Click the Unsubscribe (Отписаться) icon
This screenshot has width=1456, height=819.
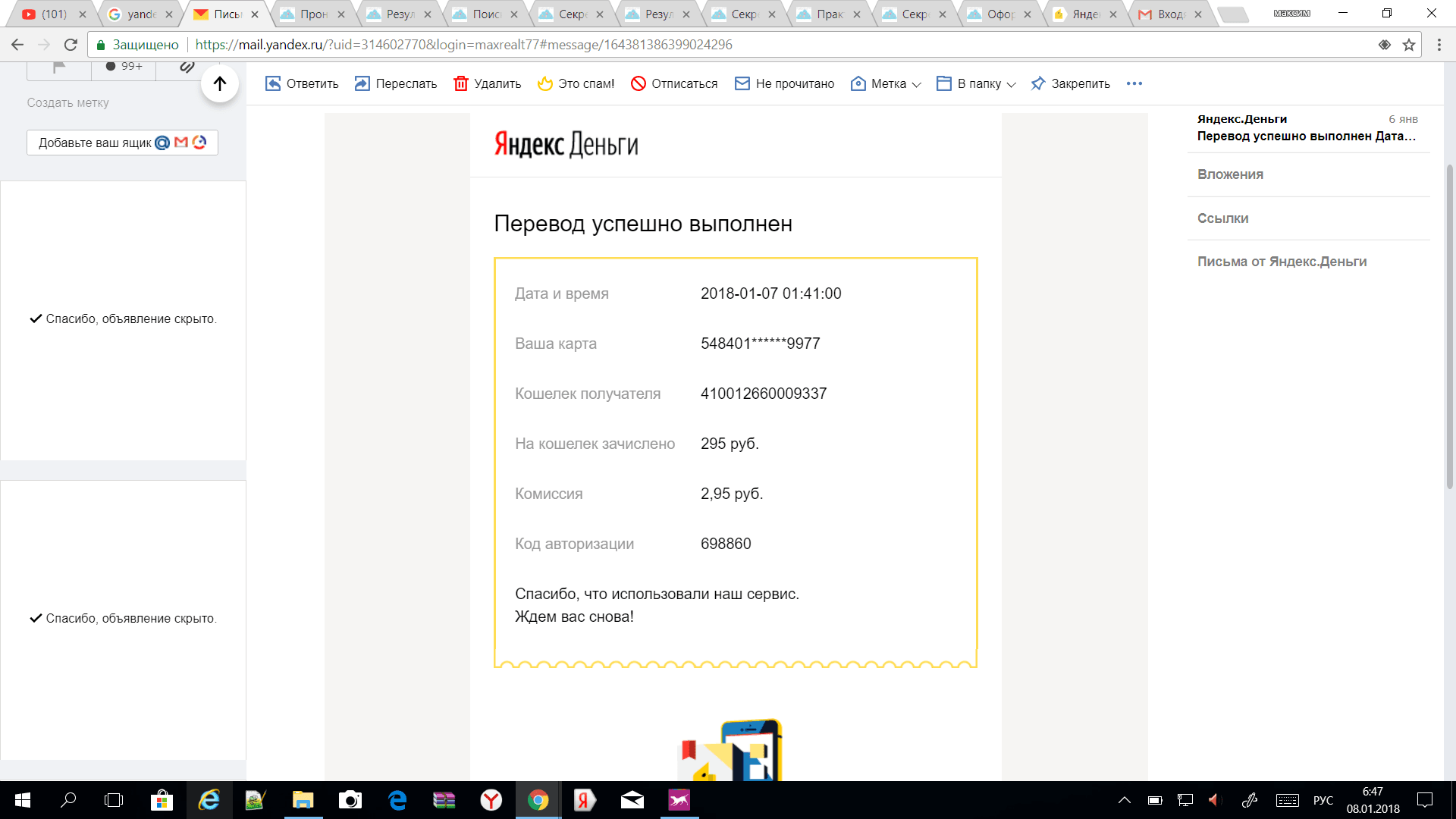click(639, 83)
